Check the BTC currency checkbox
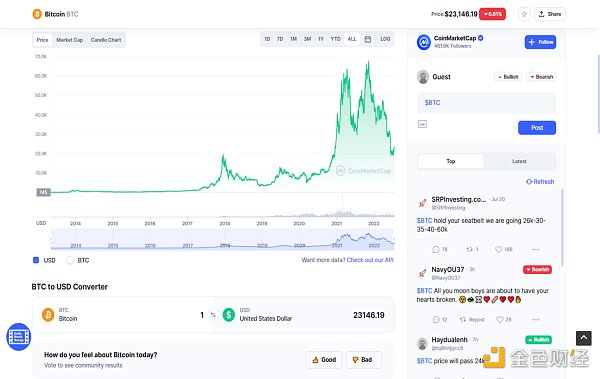 coord(70,260)
